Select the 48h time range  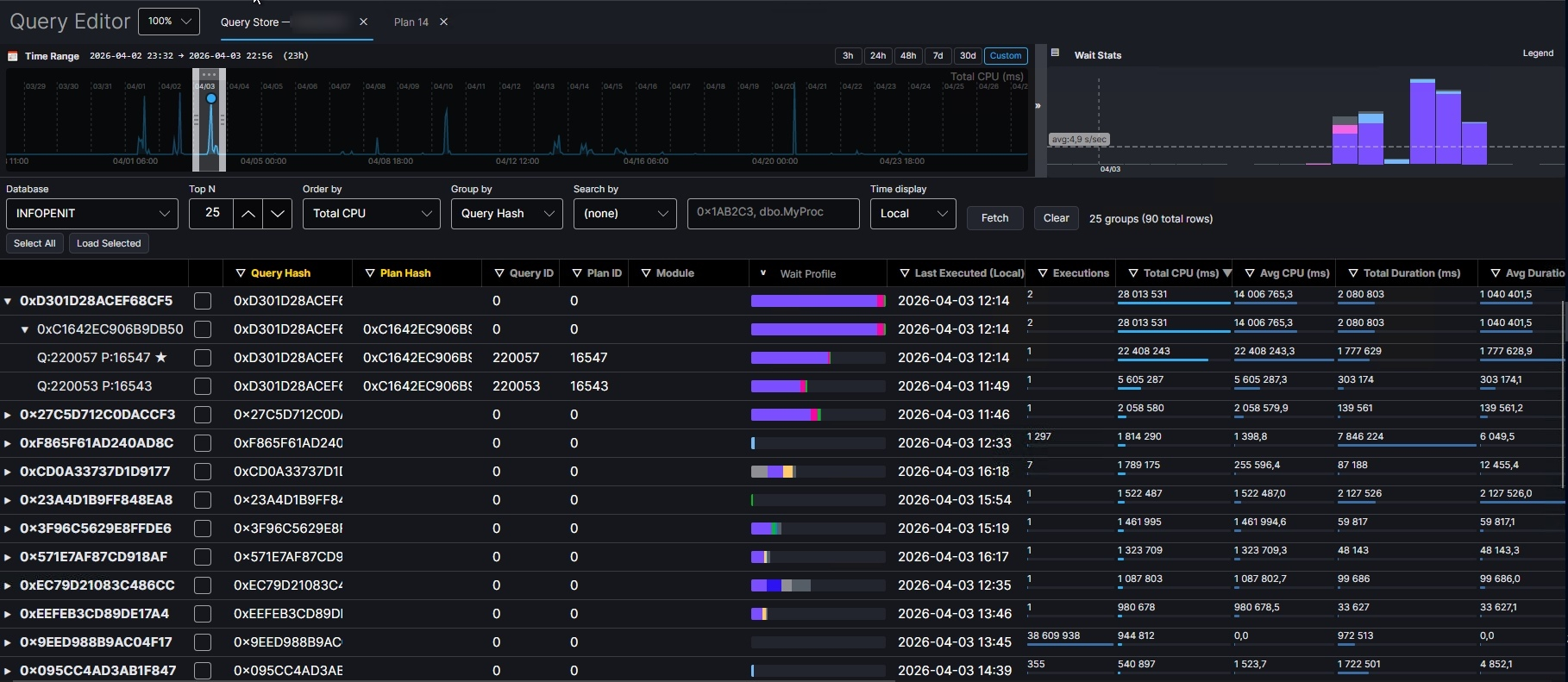pyautogui.click(x=908, y=56)
